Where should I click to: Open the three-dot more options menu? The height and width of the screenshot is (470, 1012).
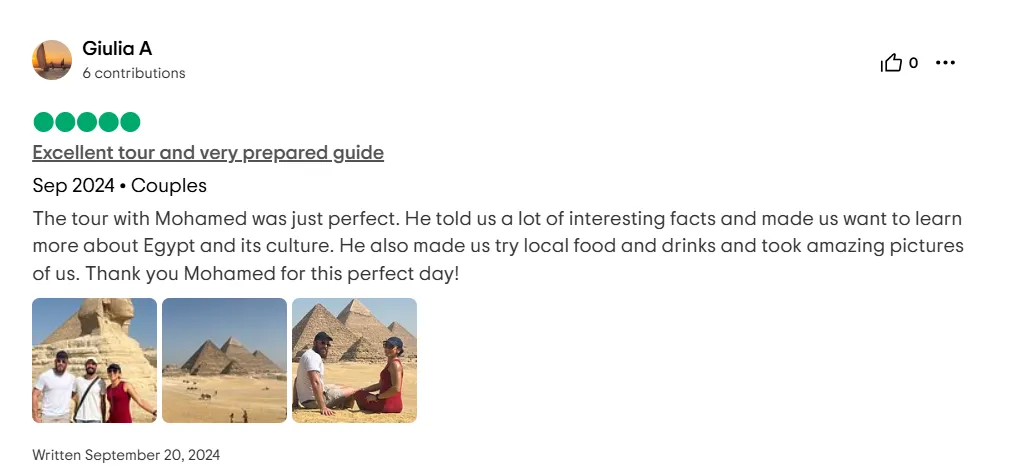pos(945,63)
